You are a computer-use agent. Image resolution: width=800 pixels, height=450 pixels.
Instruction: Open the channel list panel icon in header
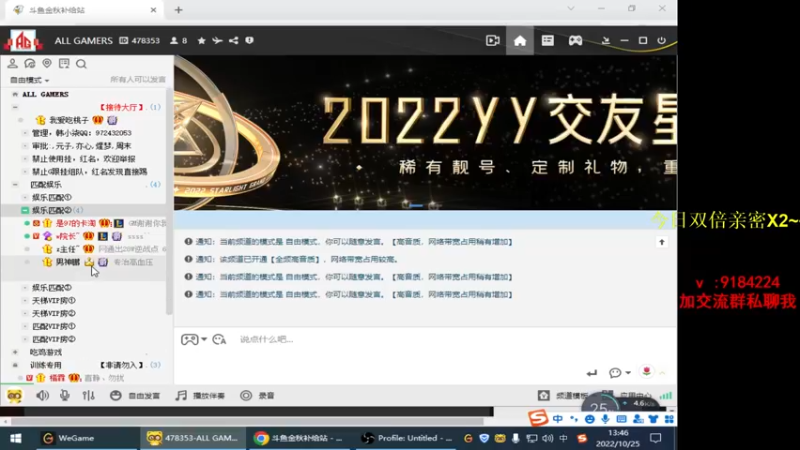(547, 40)
